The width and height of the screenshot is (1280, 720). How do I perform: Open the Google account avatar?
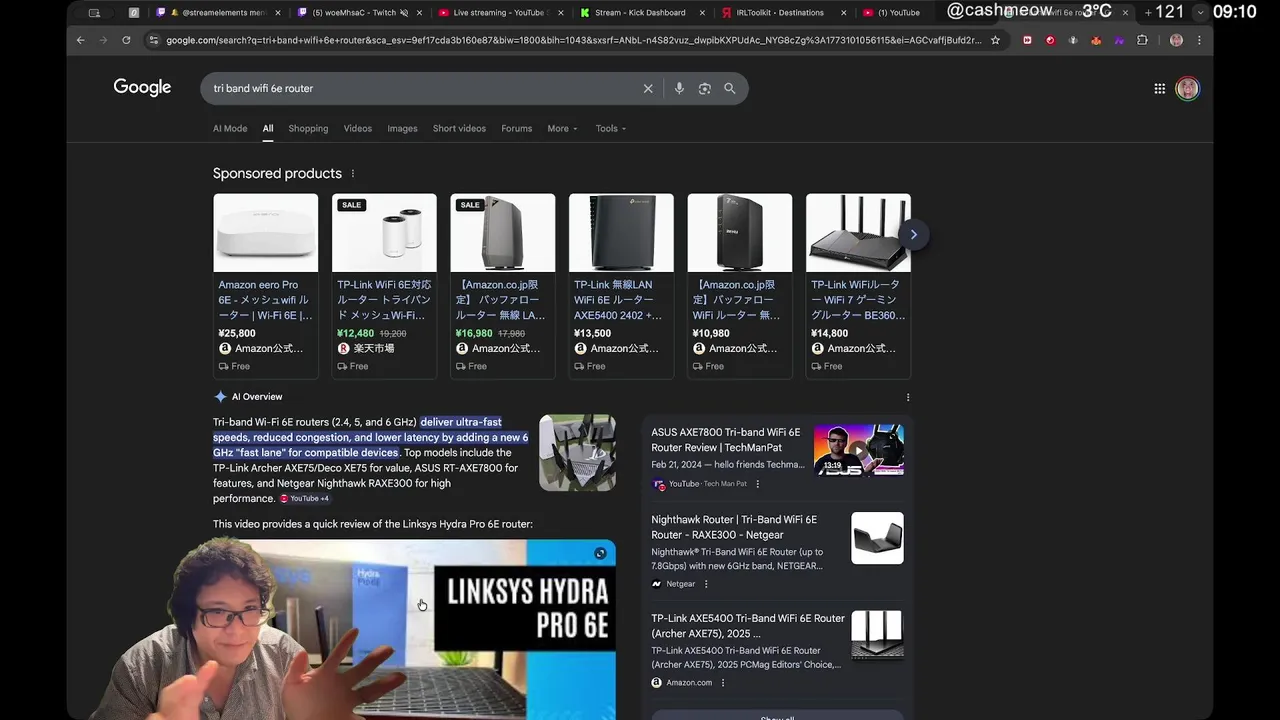1187,88
